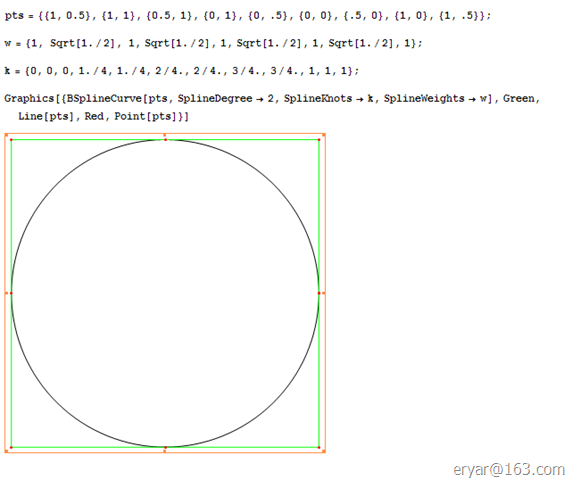Select the bottom-right orange graphic handle
Image resolution: width=572 pixels, height=480 pixels.
point(324,451)
